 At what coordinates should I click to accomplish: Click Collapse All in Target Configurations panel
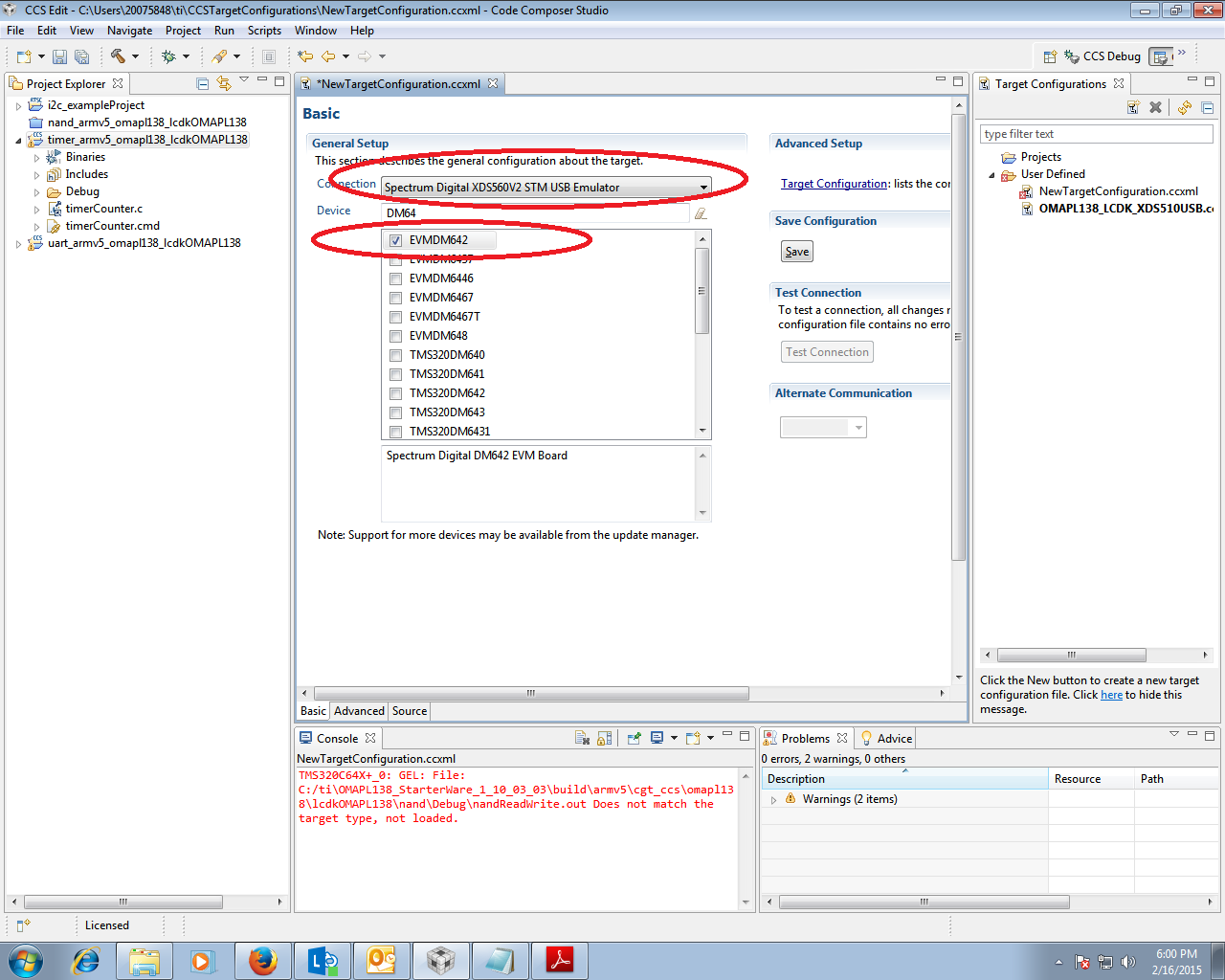point(1207,107)
